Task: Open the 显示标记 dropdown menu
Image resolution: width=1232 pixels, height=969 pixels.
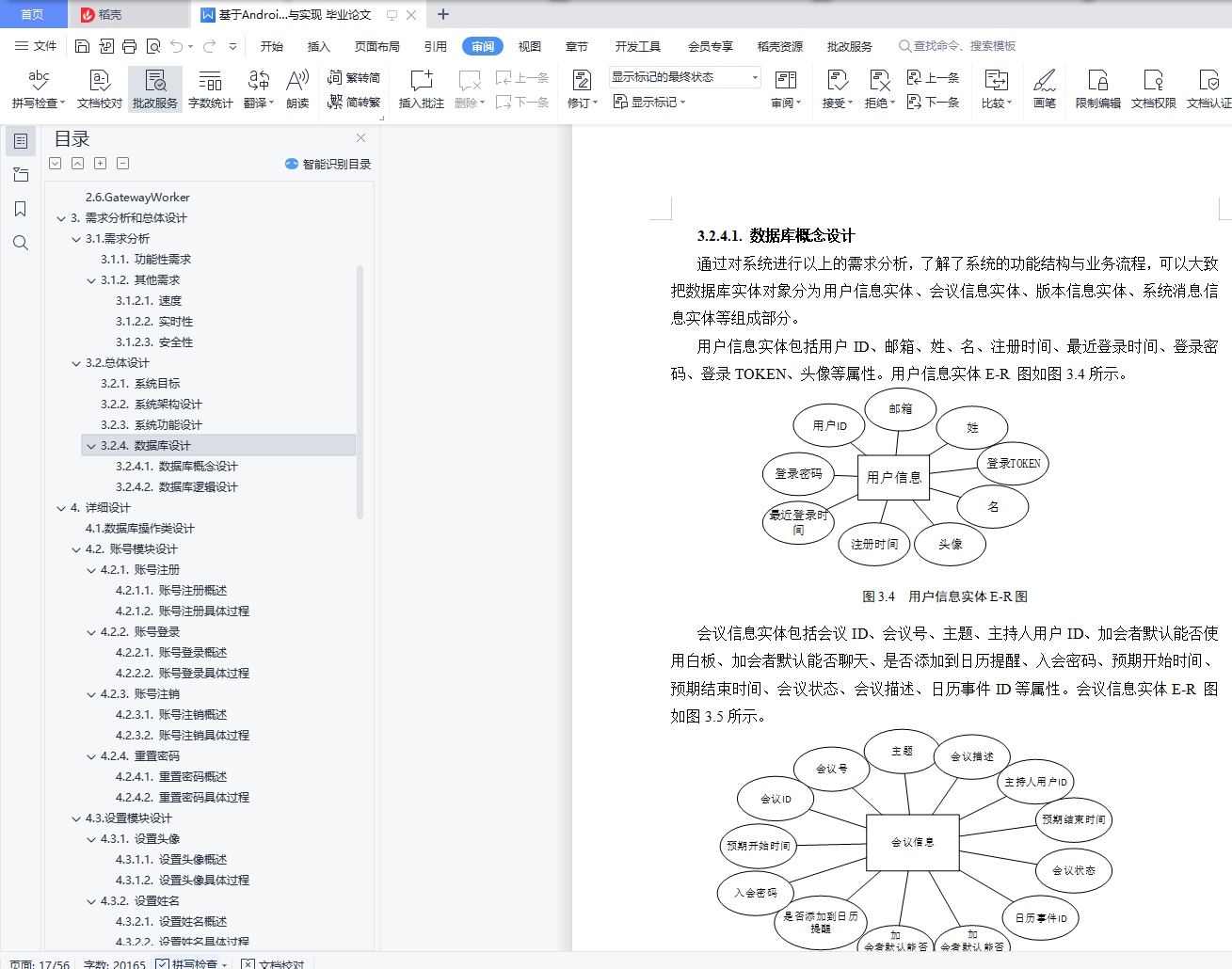Action: (x=649, y=102)
